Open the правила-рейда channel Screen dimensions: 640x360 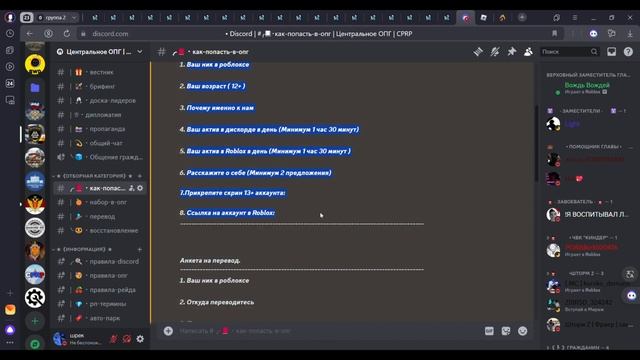click(x=100, y=290)
